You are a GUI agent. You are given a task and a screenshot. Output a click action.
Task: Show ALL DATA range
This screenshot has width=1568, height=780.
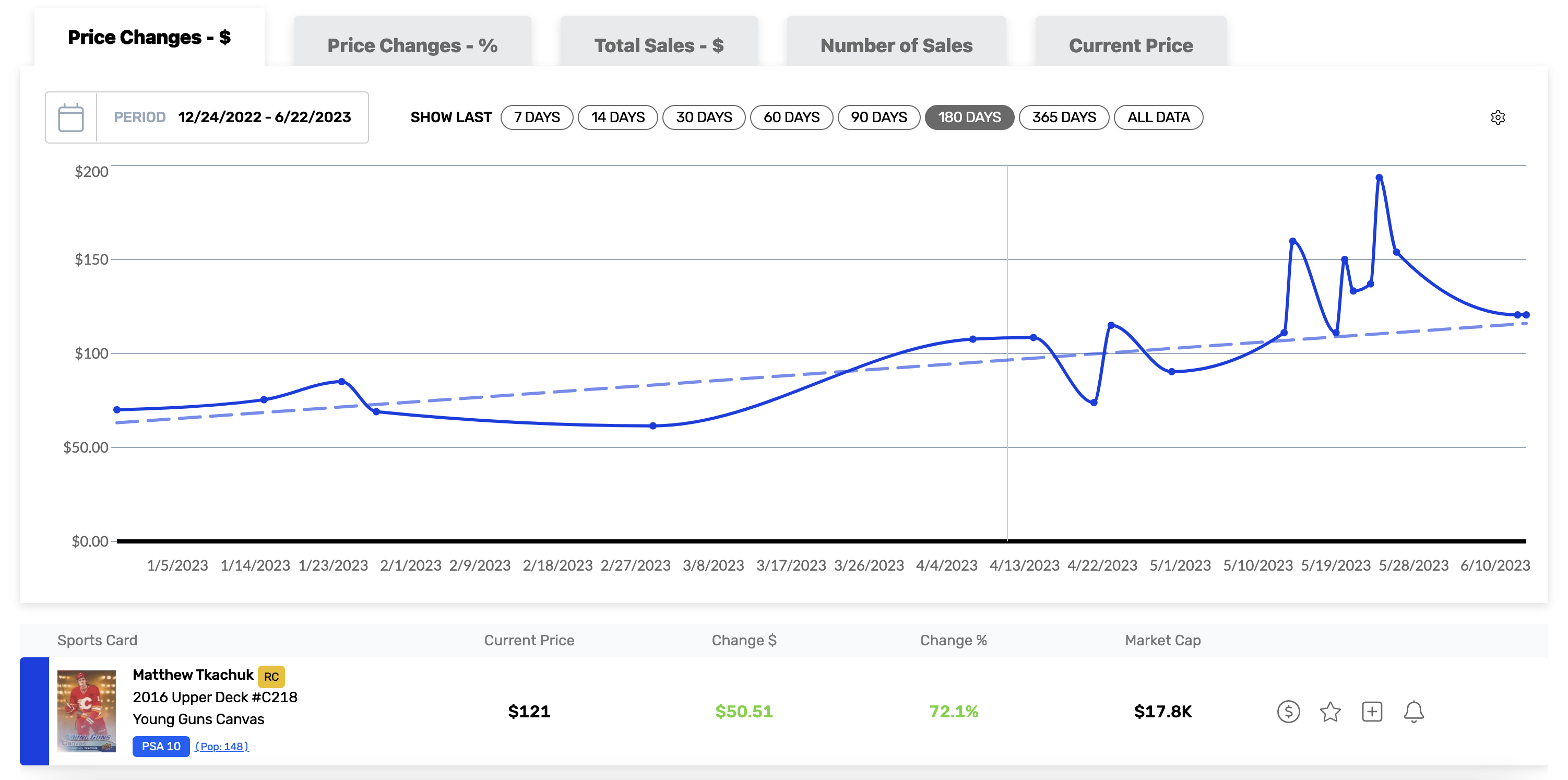tap(1158, 117)
